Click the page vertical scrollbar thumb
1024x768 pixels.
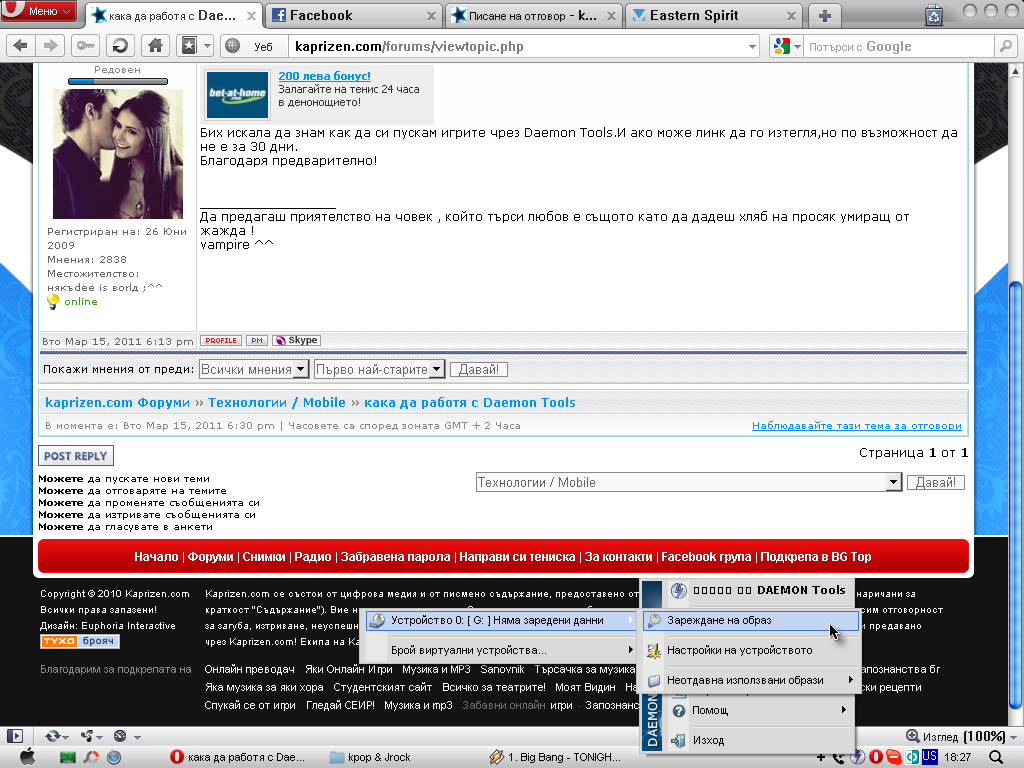1015,496
